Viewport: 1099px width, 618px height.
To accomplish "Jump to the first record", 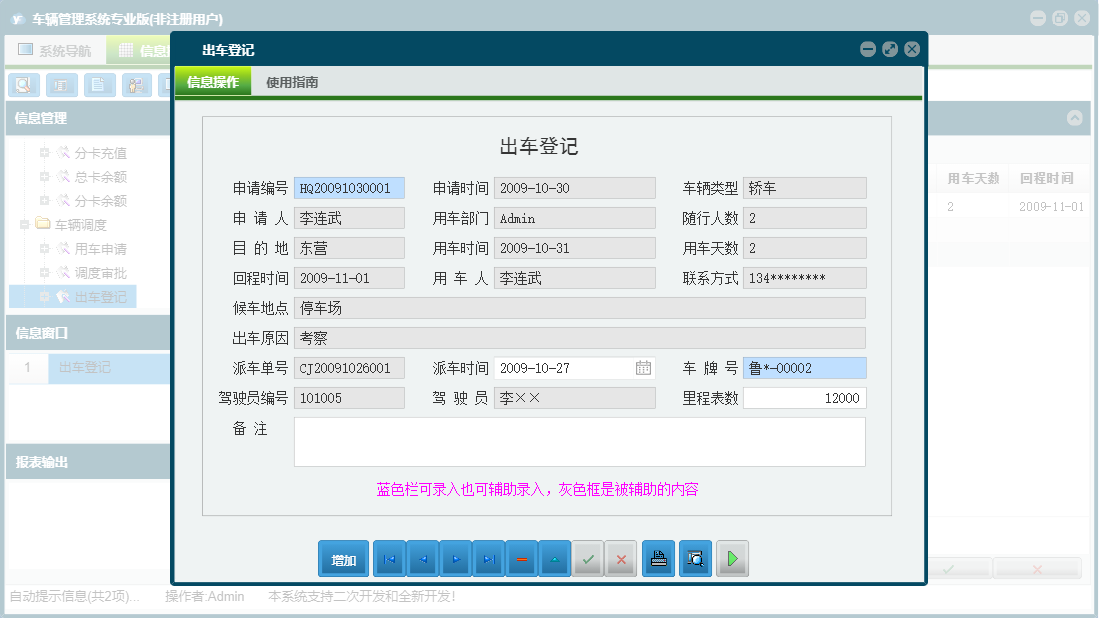I will pos(389,558).
